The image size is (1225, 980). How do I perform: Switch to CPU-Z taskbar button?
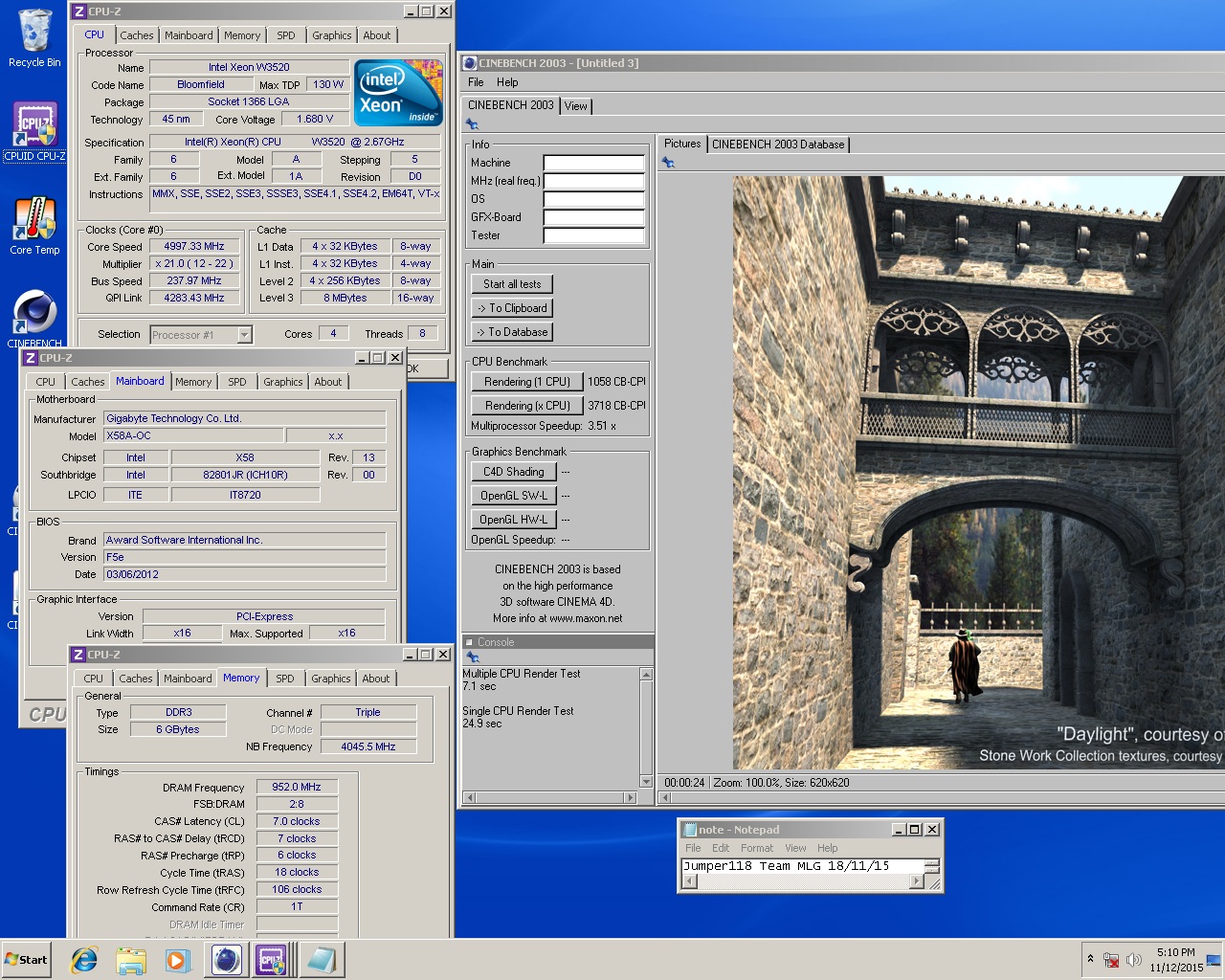[x=271, y=960]
